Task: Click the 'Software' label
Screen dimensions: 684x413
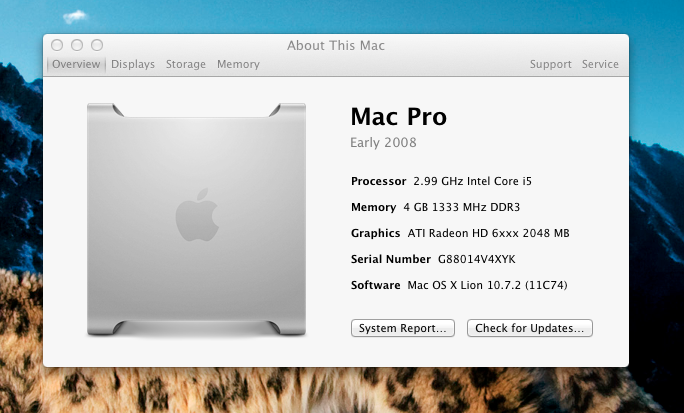Action: tap(375, 285)
